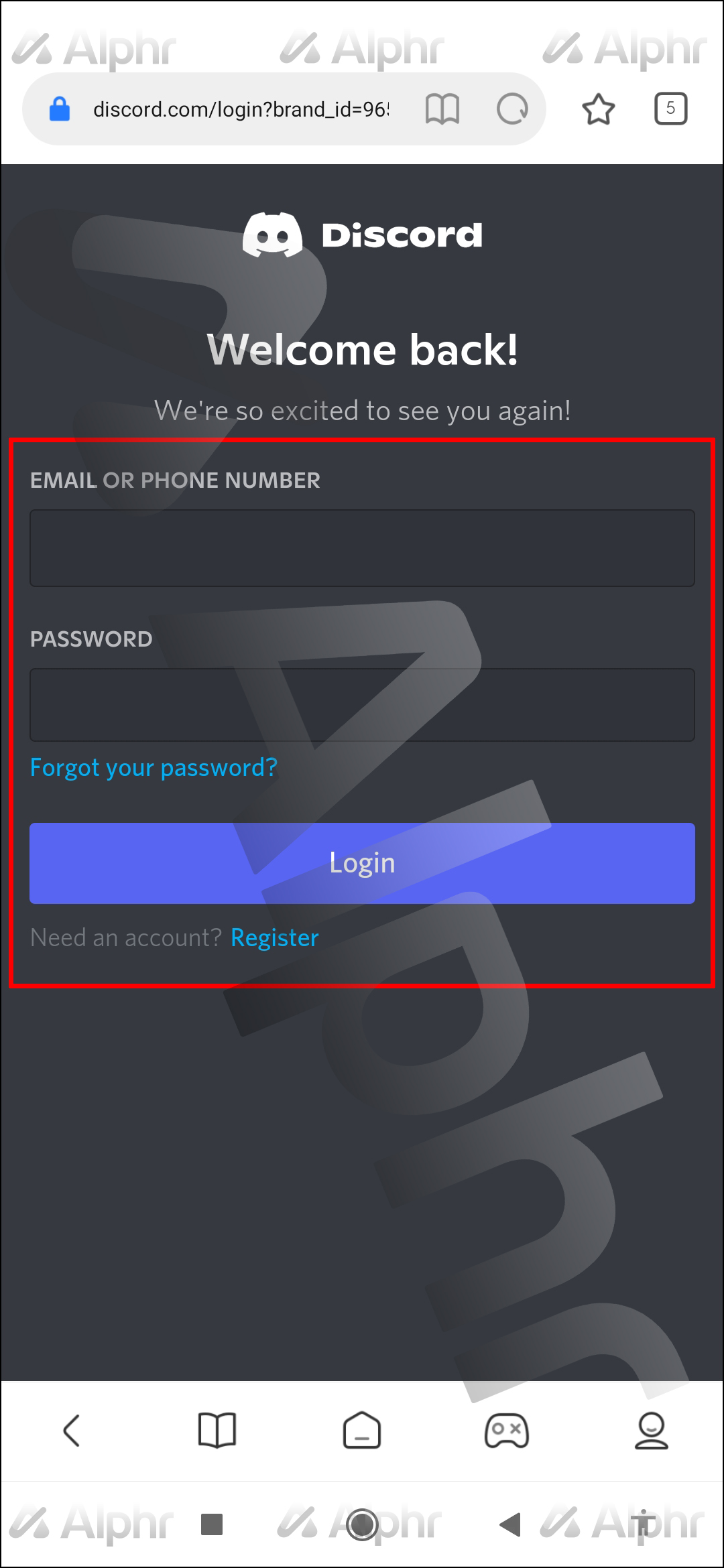Open the games controller icon
Screen dimensions: 724x1568
(x=507, y=1431)
